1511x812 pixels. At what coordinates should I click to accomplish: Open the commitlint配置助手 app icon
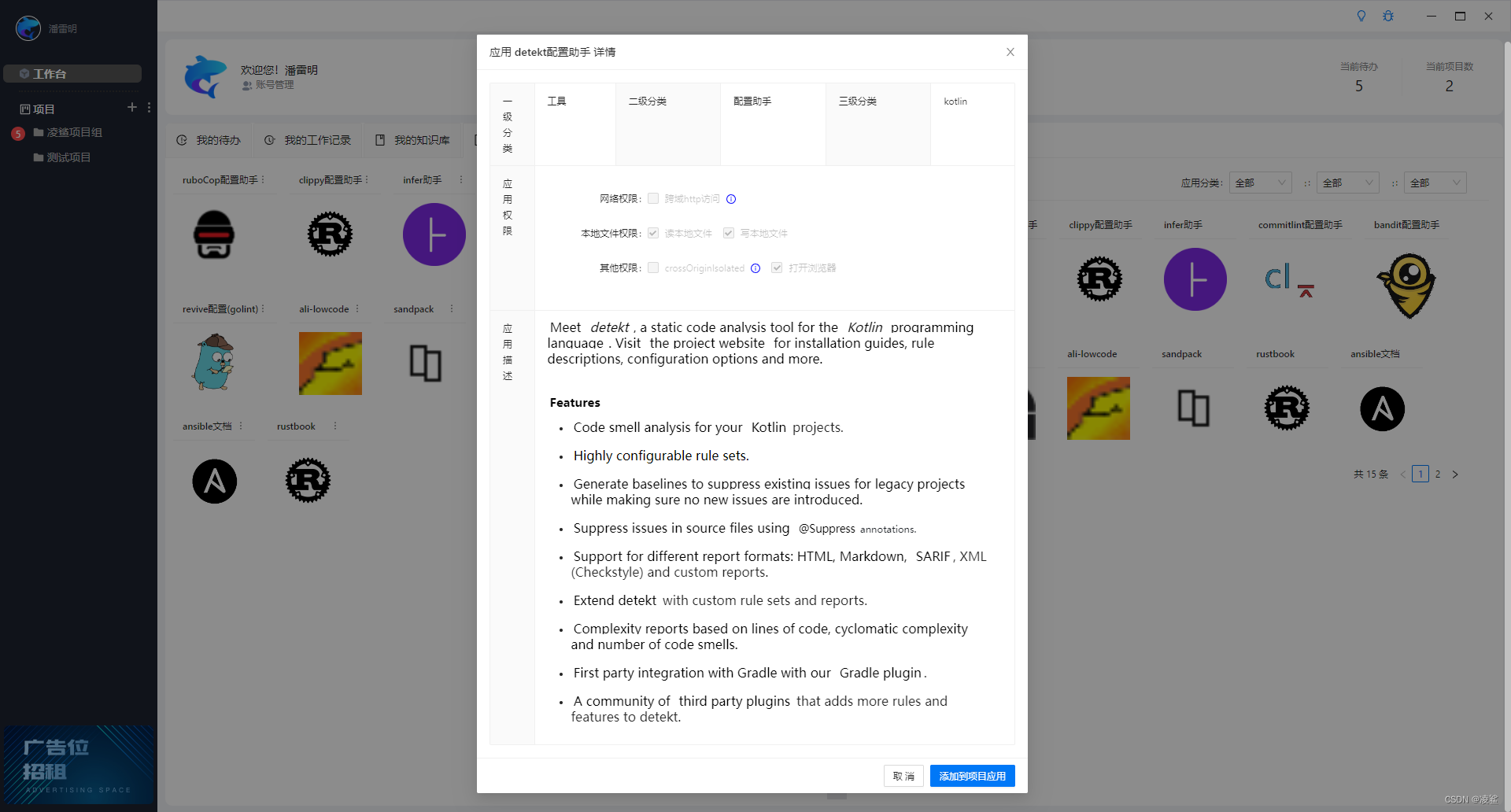pos(1290,279)
